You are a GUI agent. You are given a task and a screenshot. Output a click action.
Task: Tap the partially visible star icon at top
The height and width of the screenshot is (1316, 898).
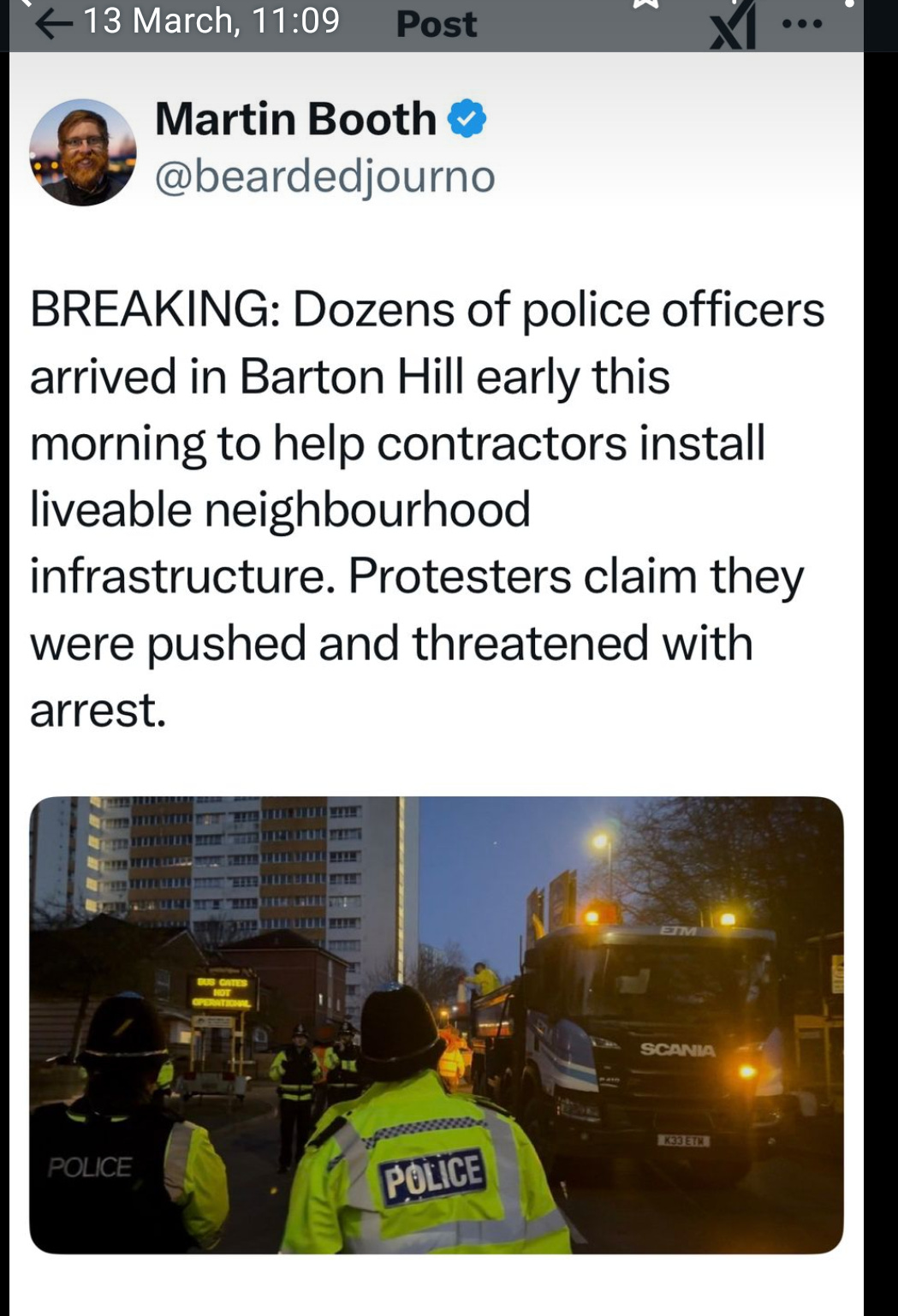pyautogui.click(x=647, y=4)
